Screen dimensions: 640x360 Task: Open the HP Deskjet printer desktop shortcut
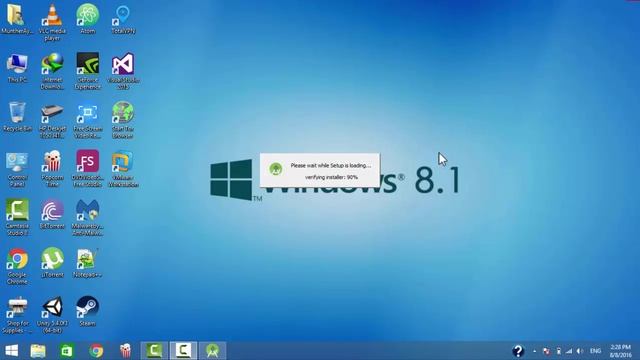pos(52,120)
